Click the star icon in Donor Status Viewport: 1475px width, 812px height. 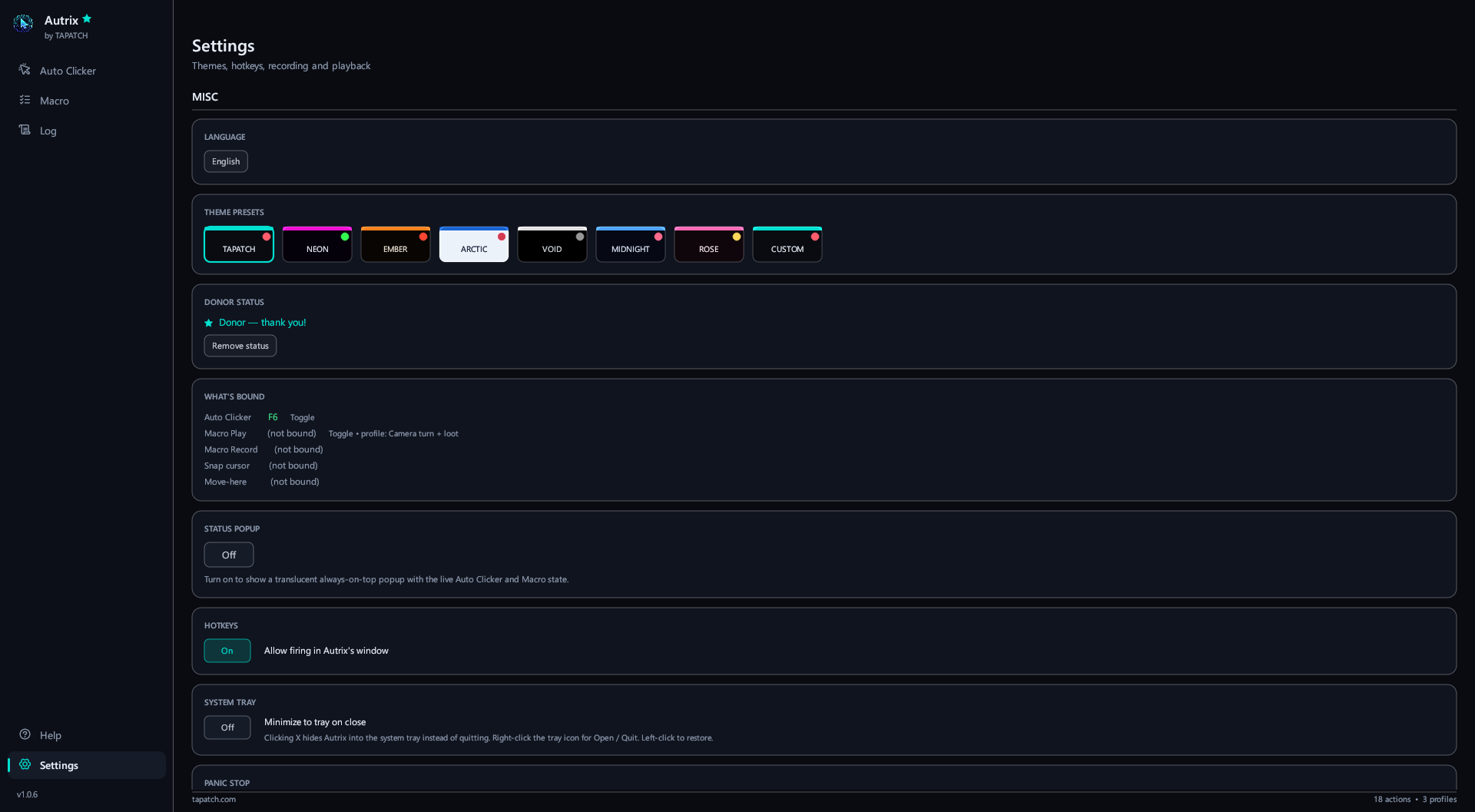[x=208, y=323]
